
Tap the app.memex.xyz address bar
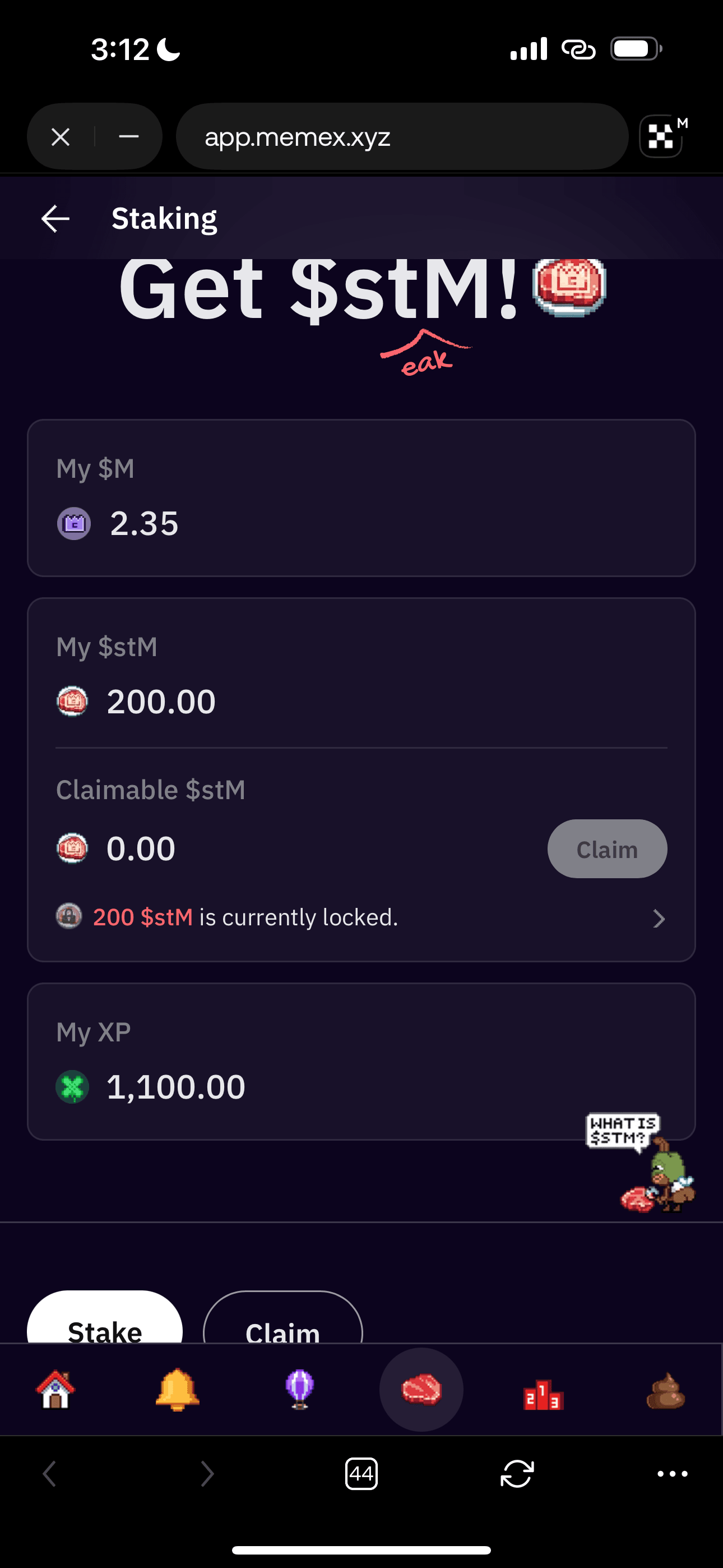(x=402, y=136)
